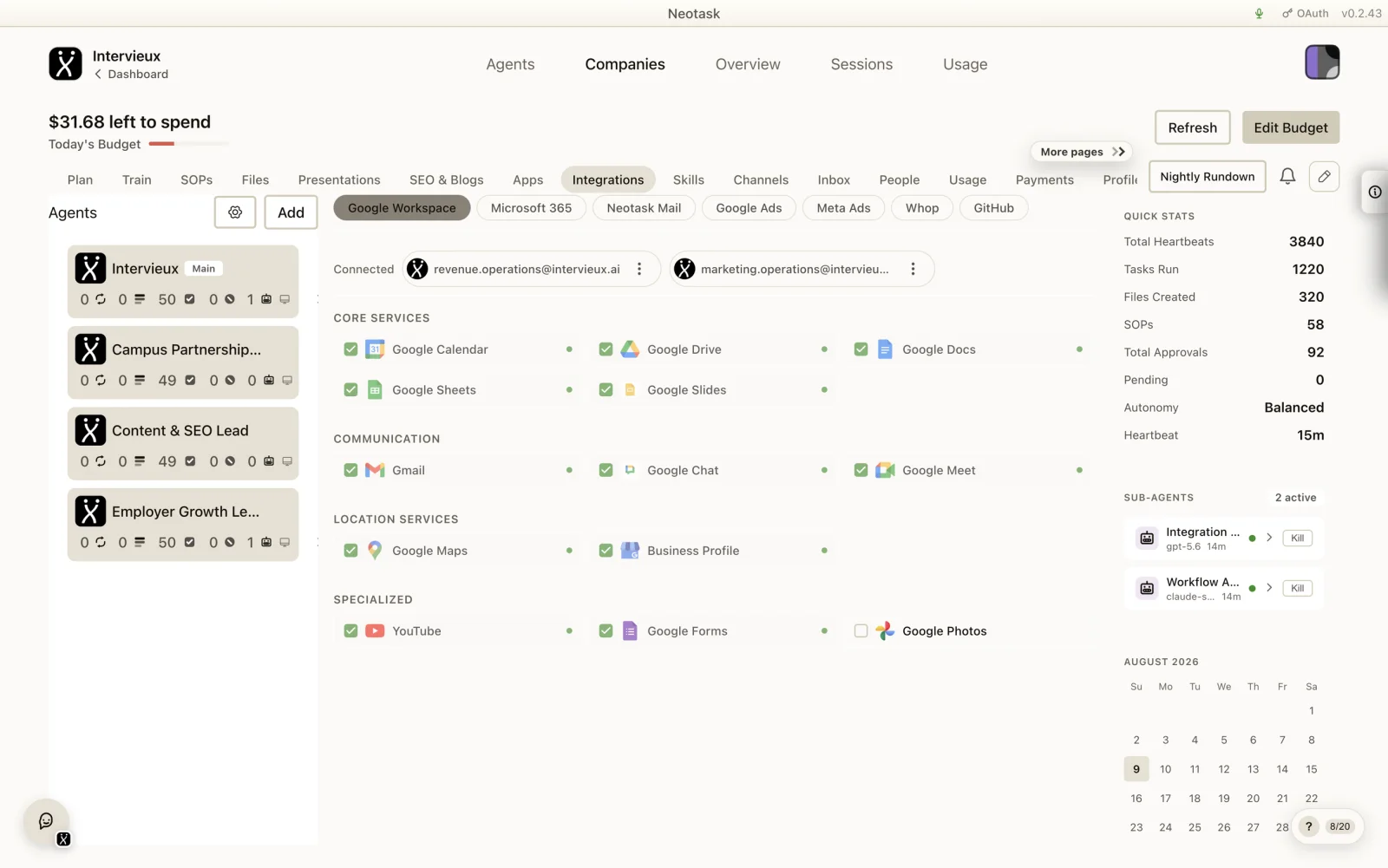1388x868 pixels.
Task: Uncheck the Google Docs checkbox
Action: click(x=861, y=349)
